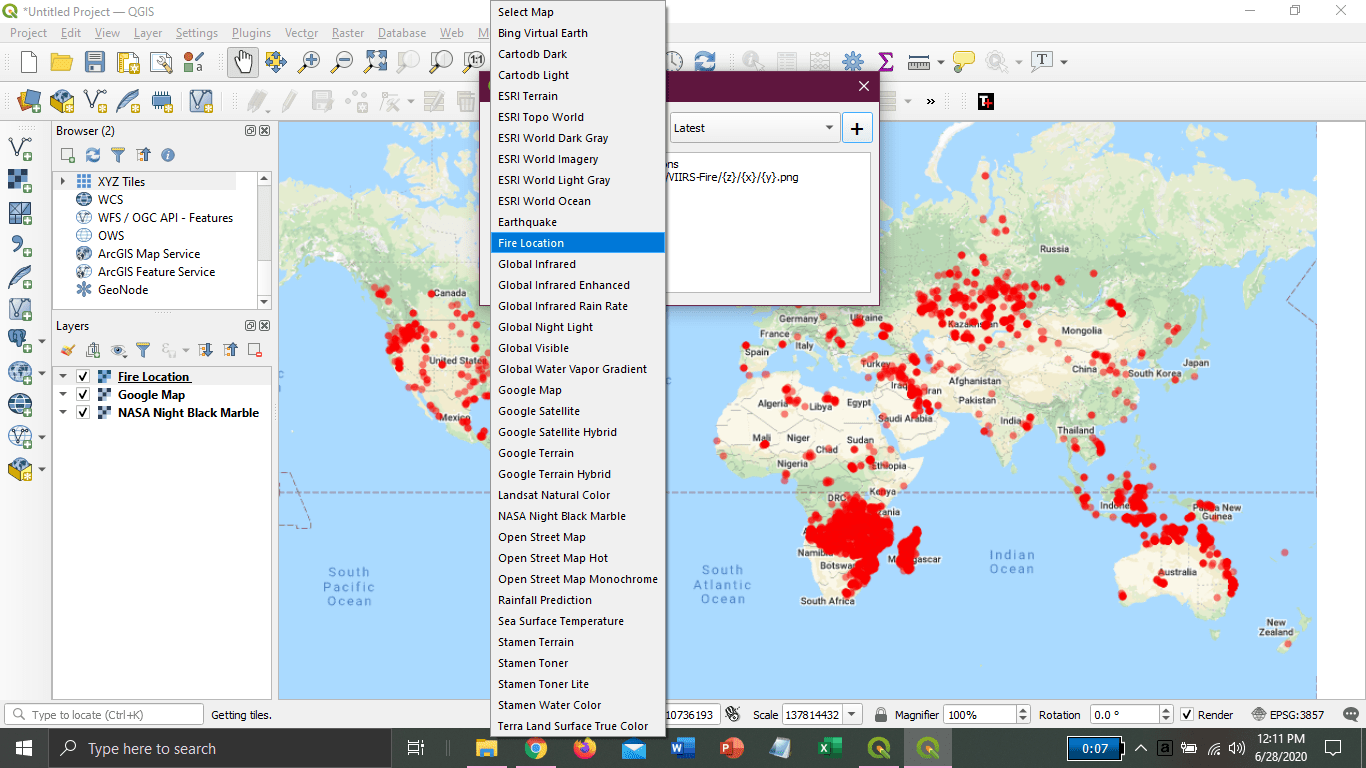Uncheck Google Map layer visibility
This screenshot has height=768, width=1366.
pyautogui.click(x=83, y=395)
